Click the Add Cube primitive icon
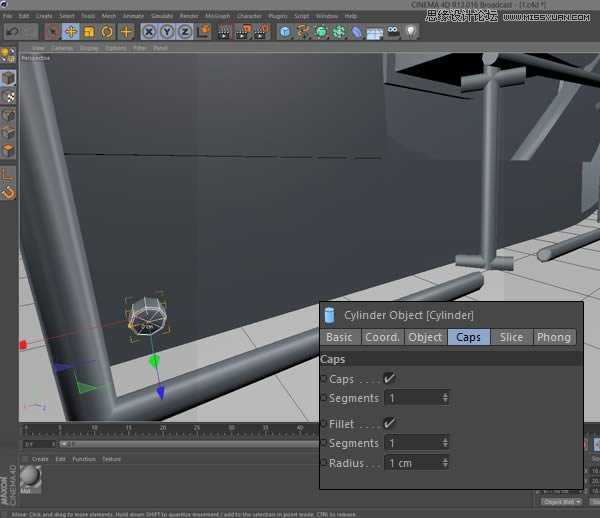This screenshot has width=600, height=518. tap(285, 32)
